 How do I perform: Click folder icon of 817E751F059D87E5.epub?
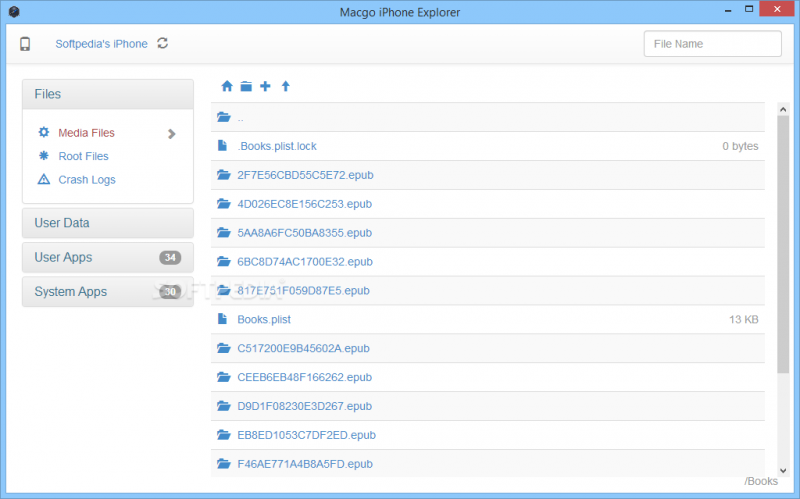223,290
